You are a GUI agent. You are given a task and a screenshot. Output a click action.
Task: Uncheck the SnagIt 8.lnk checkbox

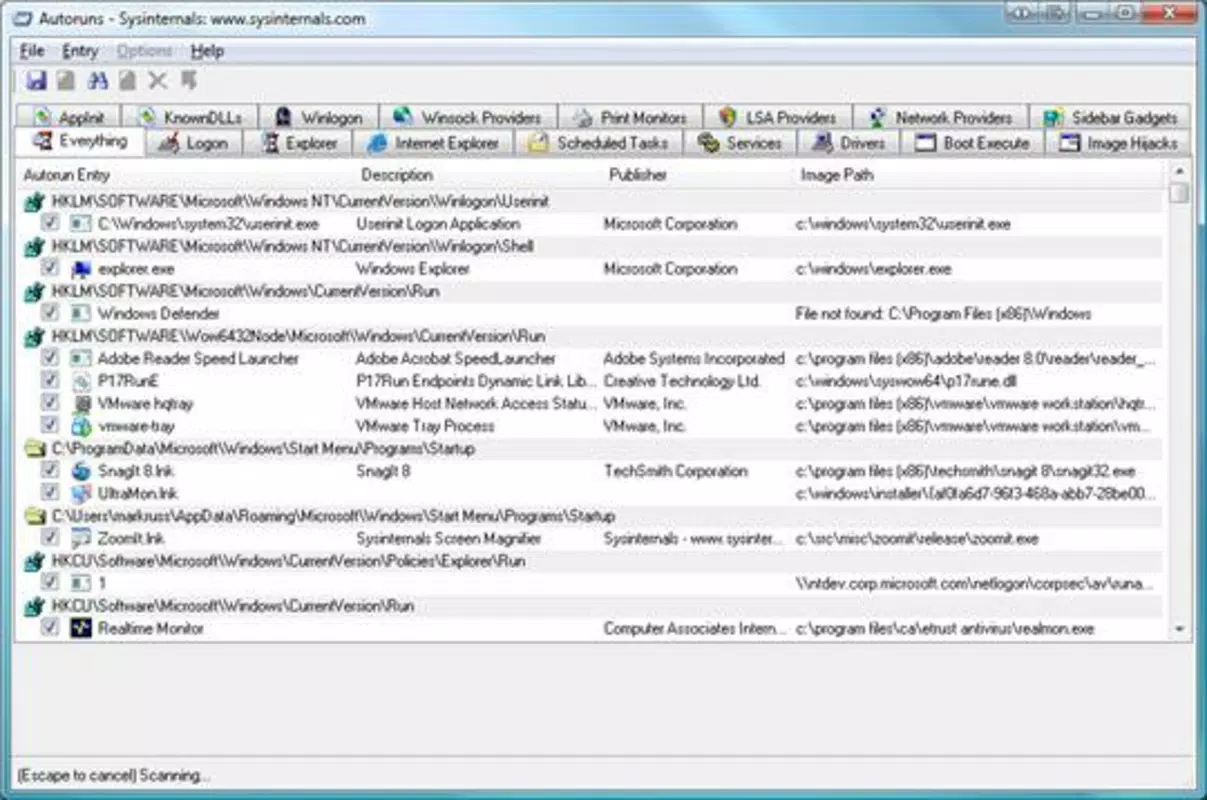[49, 471]
